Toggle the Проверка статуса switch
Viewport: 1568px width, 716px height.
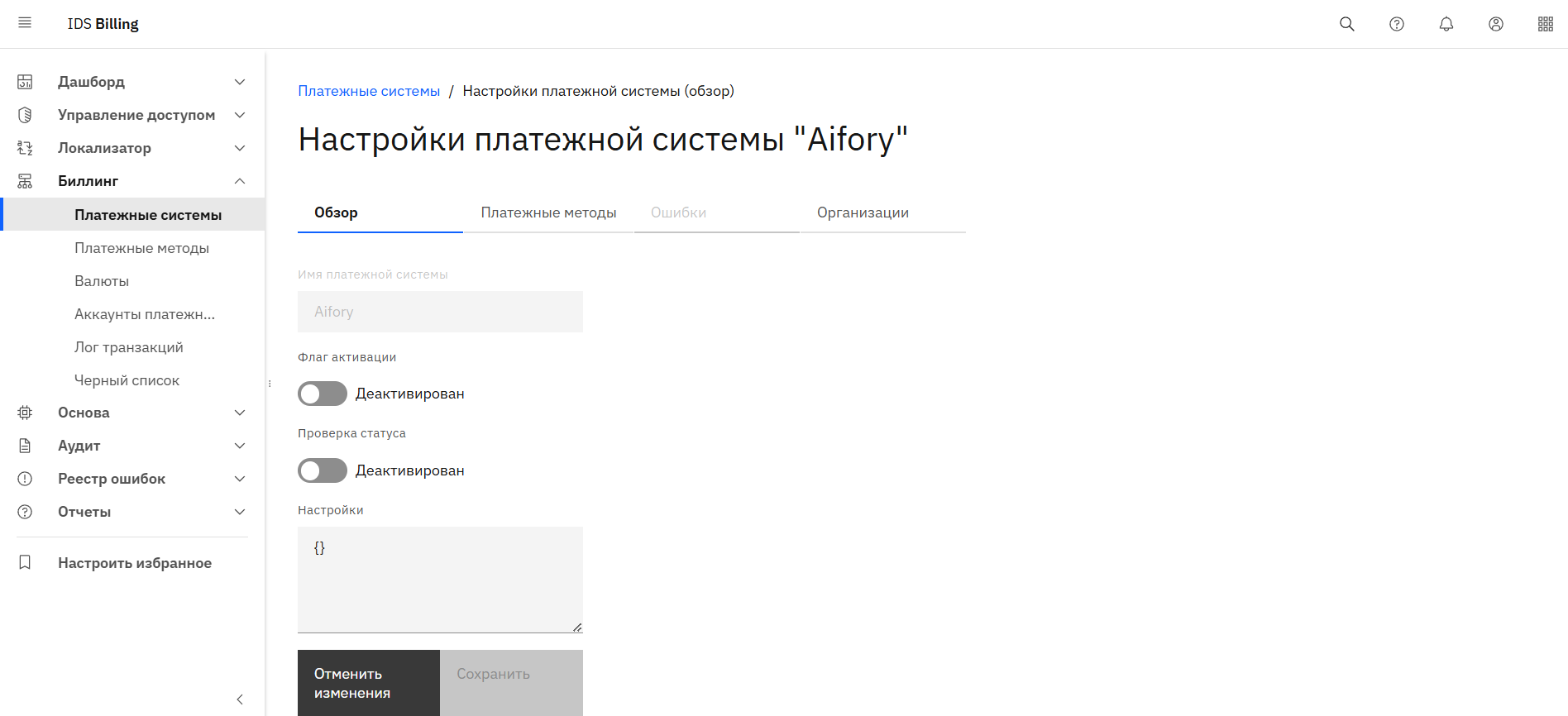coord(323,470)
